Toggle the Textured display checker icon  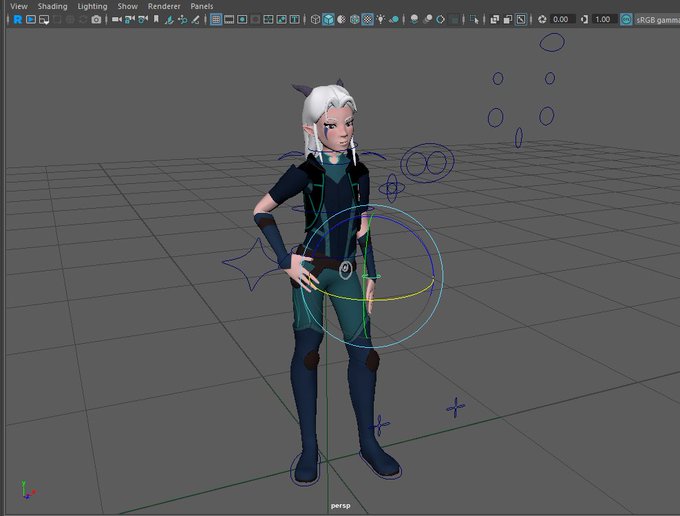pos(367,20)
